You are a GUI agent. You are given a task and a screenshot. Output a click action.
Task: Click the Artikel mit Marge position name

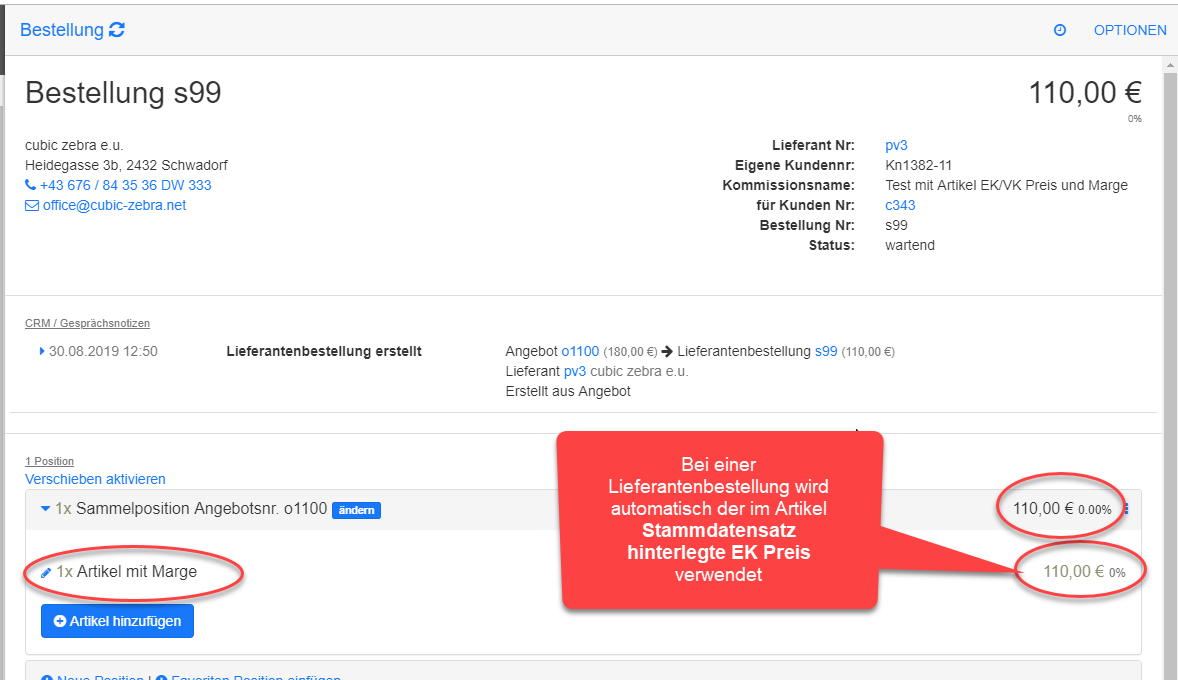pyautogui.click(x=137, y=572)
